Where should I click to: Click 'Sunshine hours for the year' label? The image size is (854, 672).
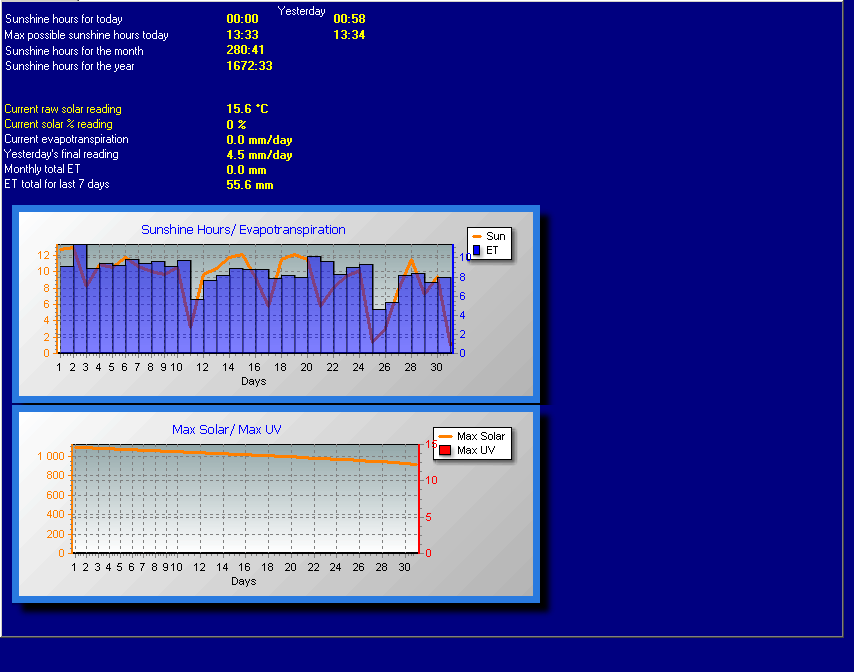tap(69, 66)
